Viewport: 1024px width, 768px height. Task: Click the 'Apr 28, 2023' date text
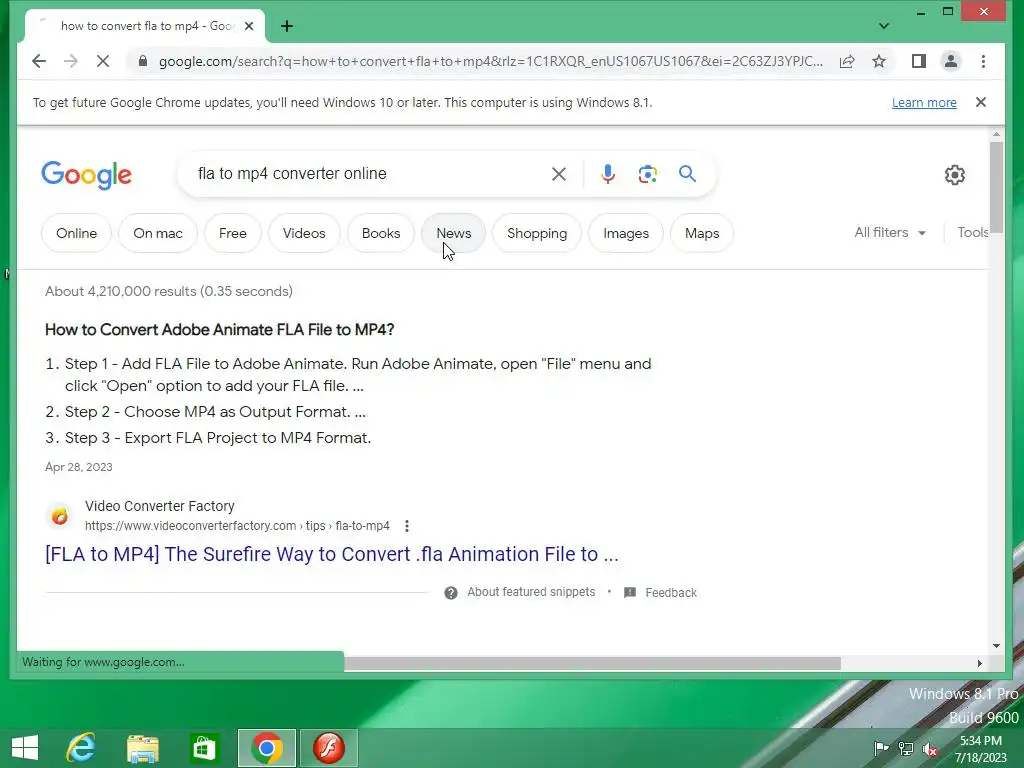click(x=78, y=467)
